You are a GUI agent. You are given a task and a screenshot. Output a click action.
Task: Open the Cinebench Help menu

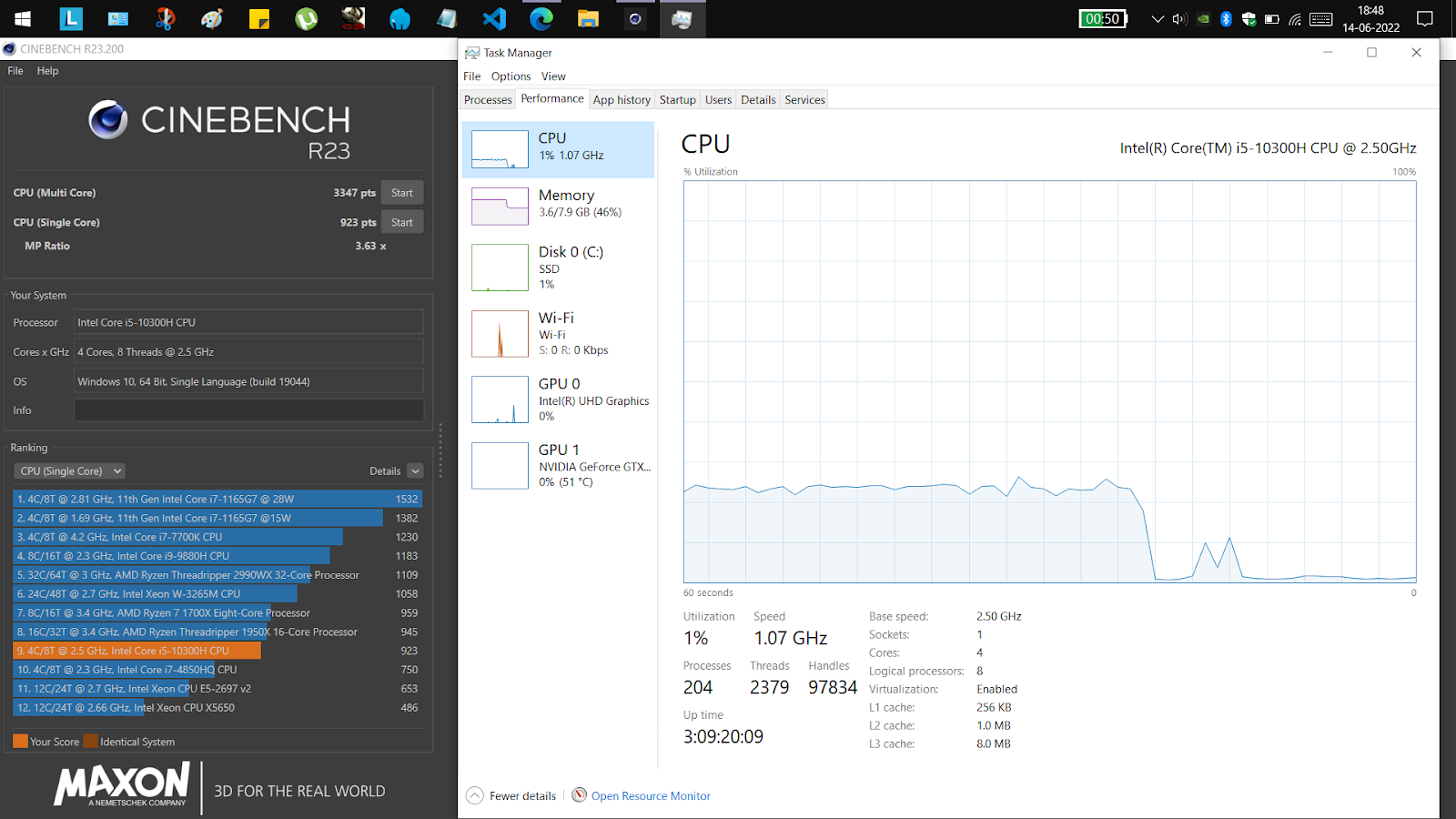[x=47, y=71]
